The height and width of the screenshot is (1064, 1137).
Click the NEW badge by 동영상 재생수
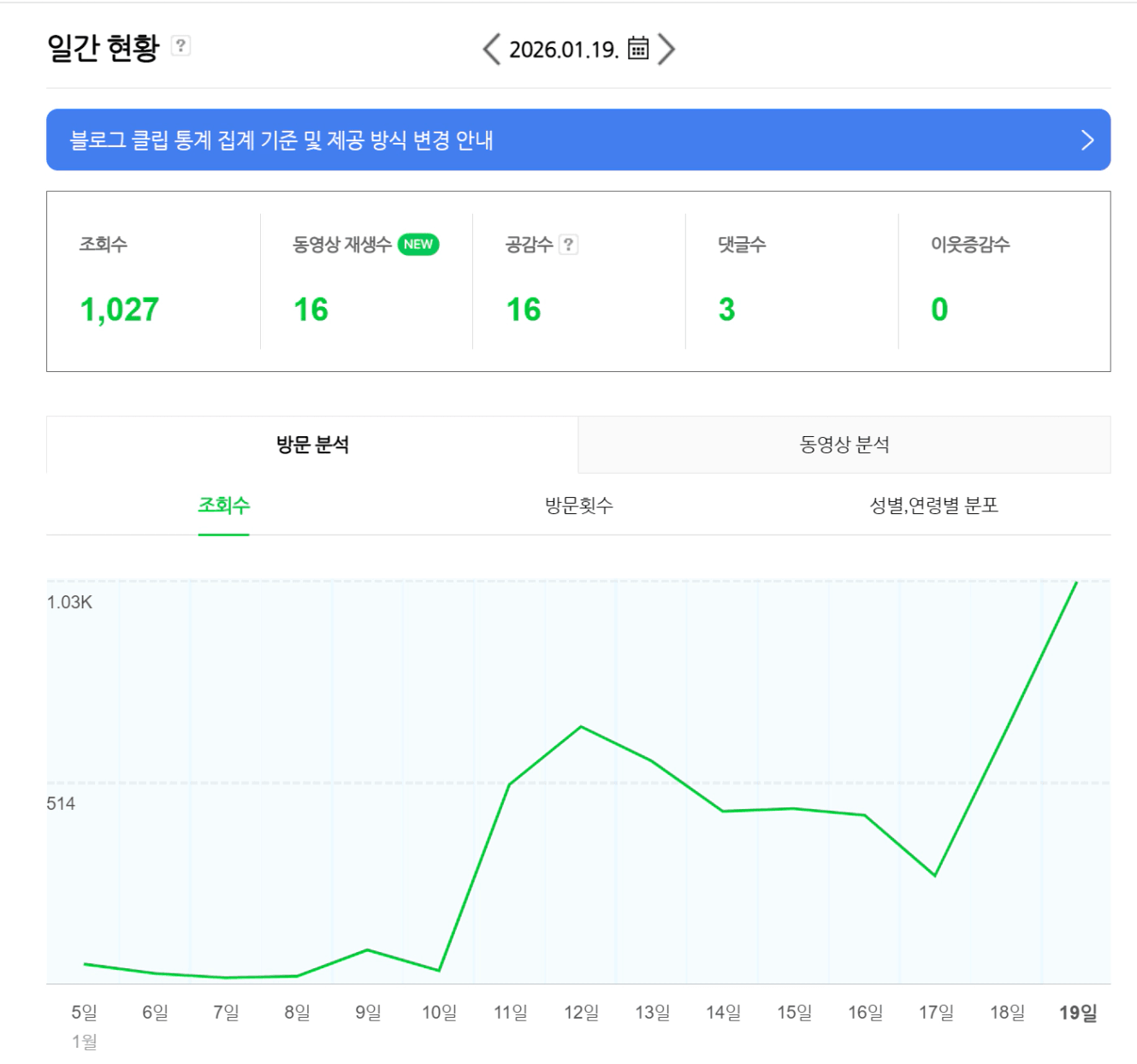(418, 245)
